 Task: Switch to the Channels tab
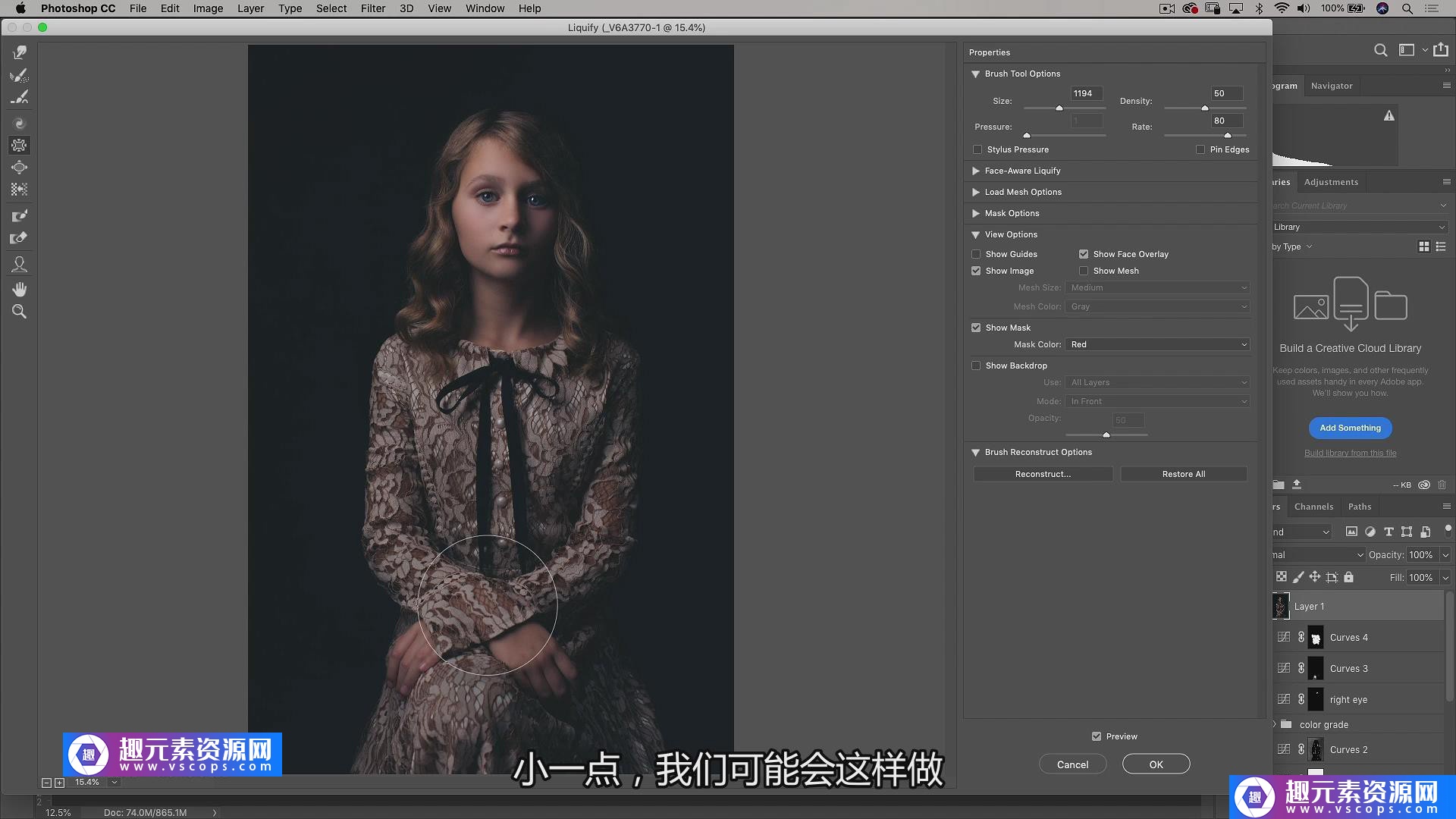click(1313, 507)
